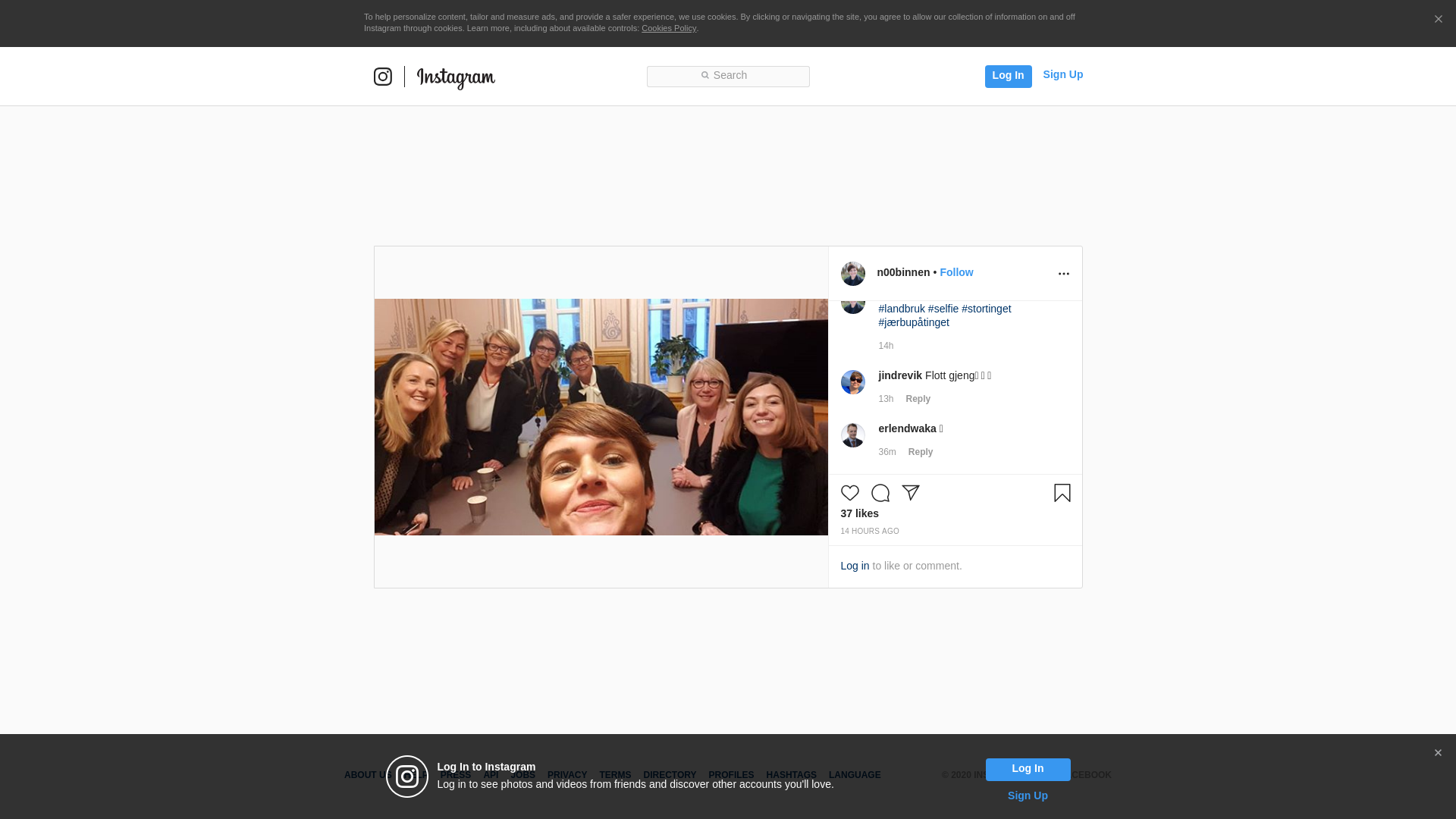1456x819 pixels.
Task: Open the three-dots post options menu
Action: [1063, 274]
